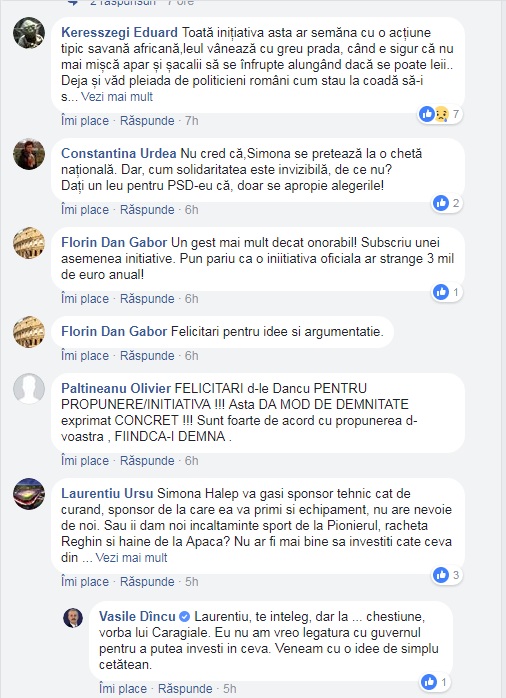
Task: Expand Laurentiu Ursu's comment with Vezi mai mult
Action: coord(131,557)
